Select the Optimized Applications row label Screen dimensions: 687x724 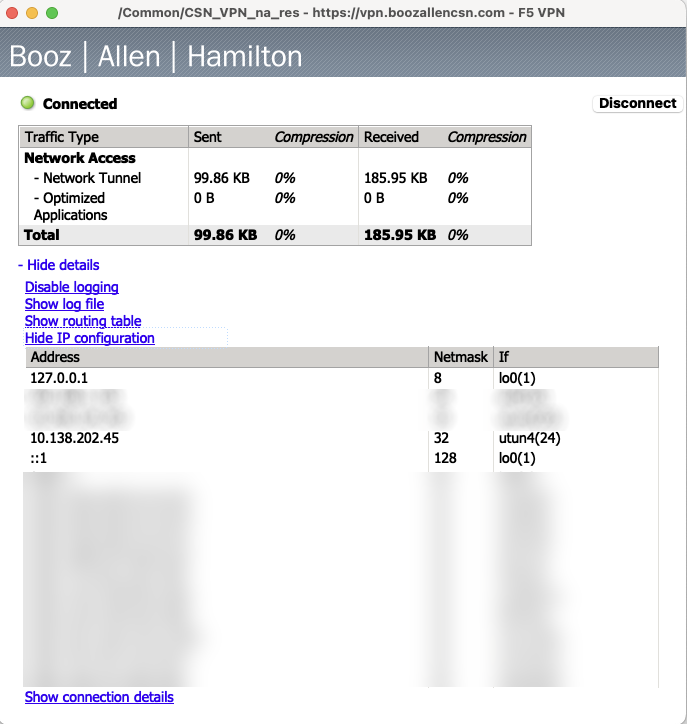coord(70,206)
